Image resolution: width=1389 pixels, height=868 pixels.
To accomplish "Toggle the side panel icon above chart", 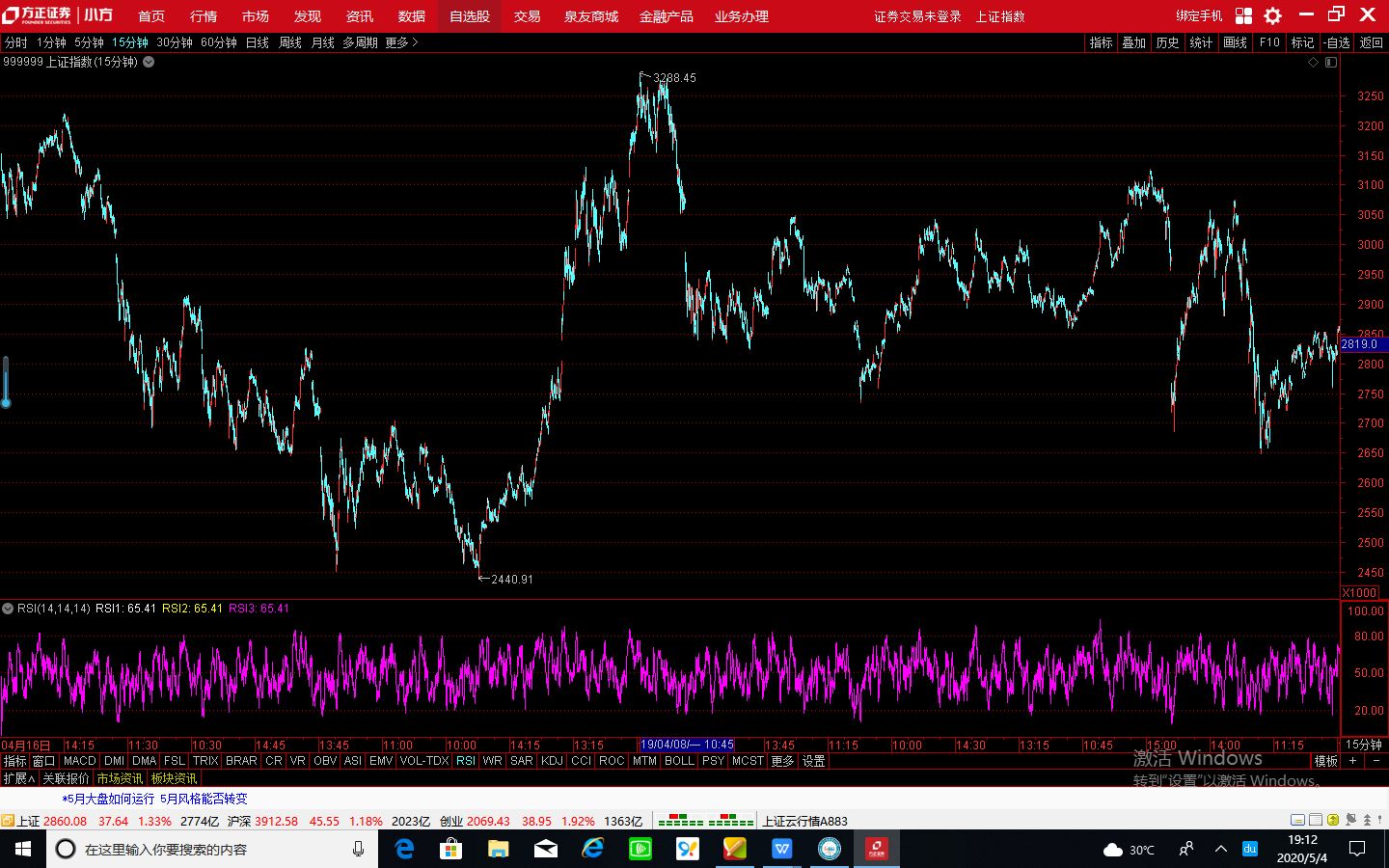I will (x=1331, y=62).
